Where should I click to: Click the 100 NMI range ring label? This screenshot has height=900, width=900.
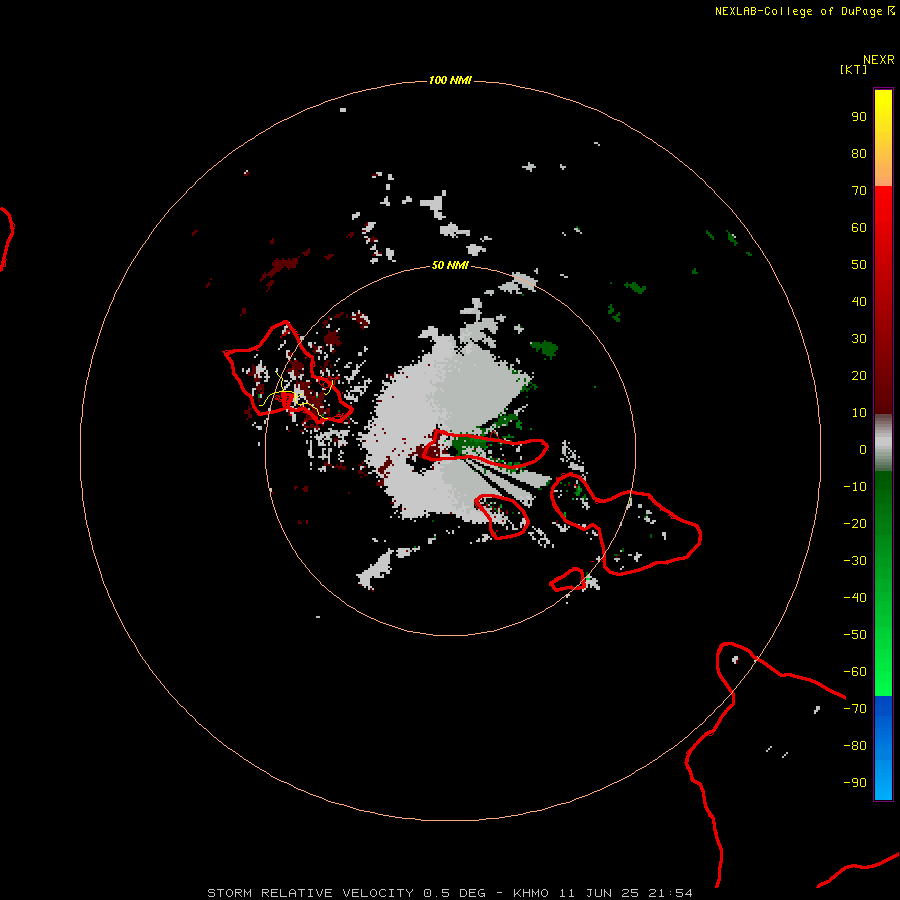point(449,80)
